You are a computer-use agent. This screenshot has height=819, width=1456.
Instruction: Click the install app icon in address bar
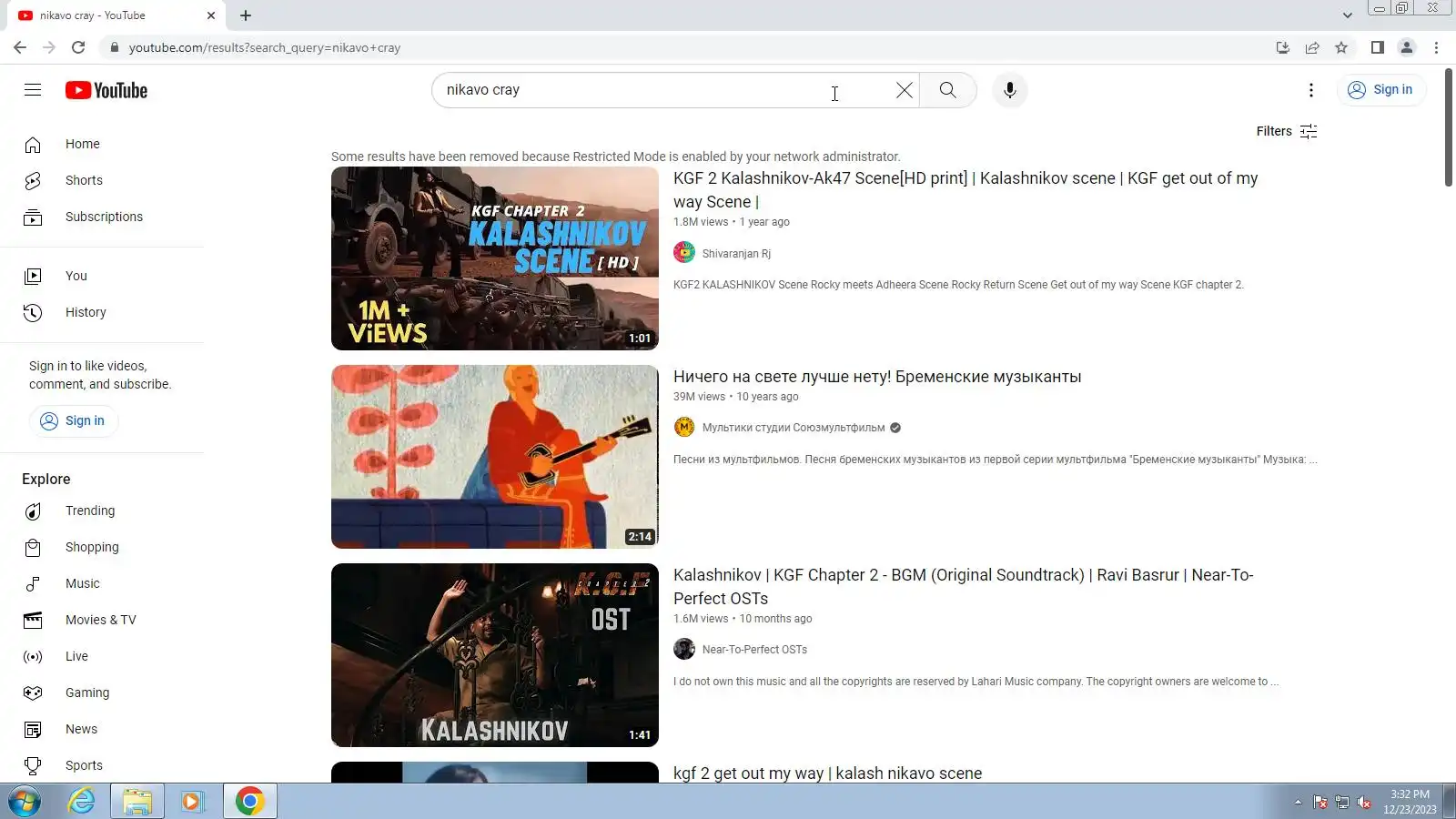pos(1283,47)
